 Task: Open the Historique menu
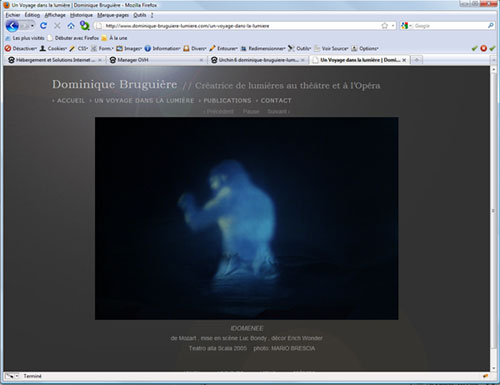pyautogui.click(x=81, y=15)
